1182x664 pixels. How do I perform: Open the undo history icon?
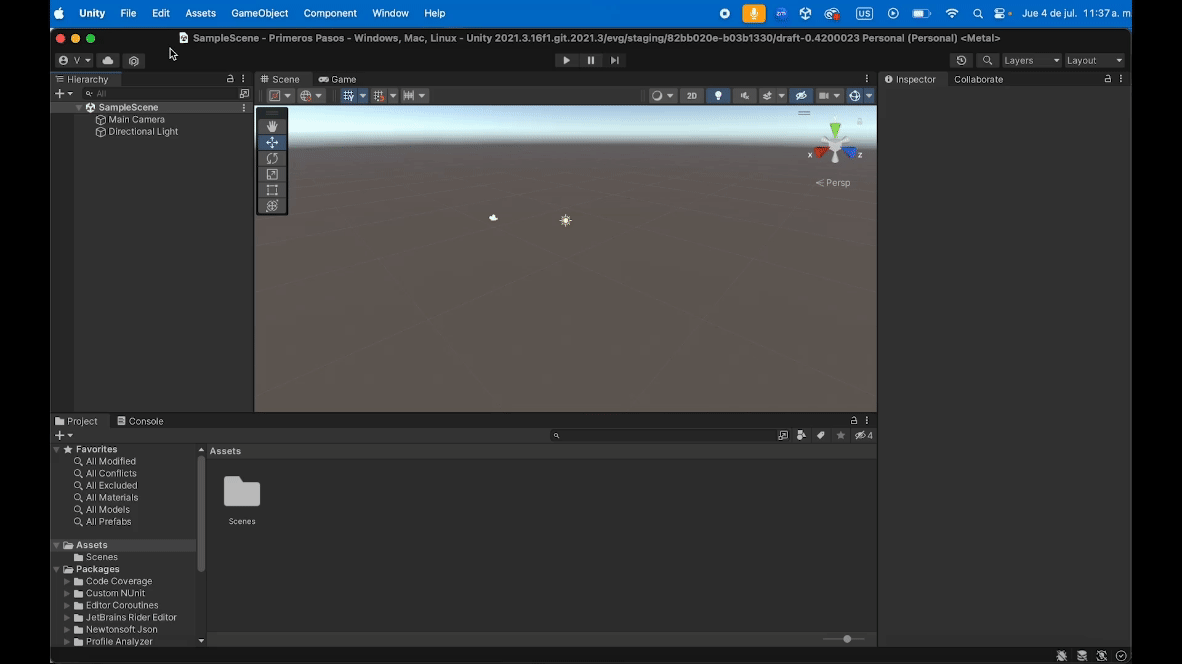[961, 61]
